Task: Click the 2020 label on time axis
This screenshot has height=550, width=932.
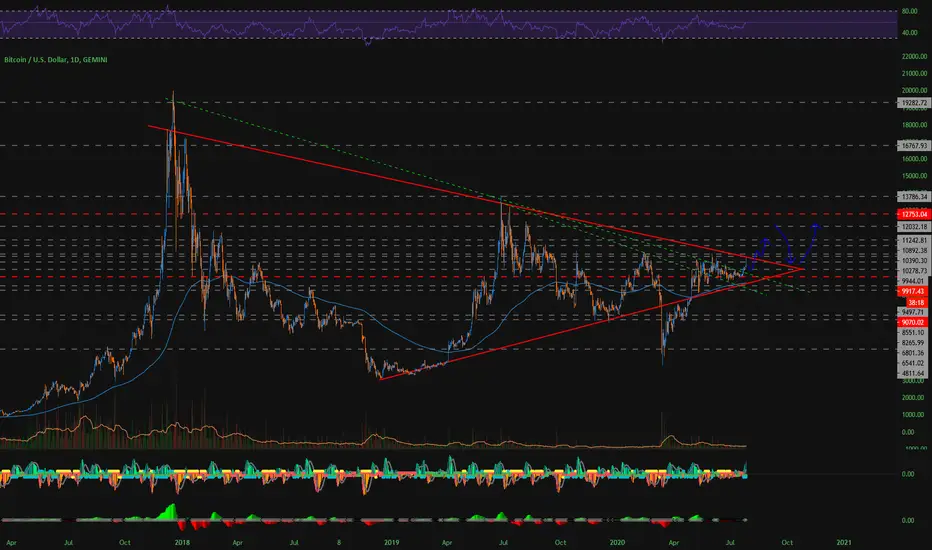Action: pyautogui.click(x=617, y=542)
